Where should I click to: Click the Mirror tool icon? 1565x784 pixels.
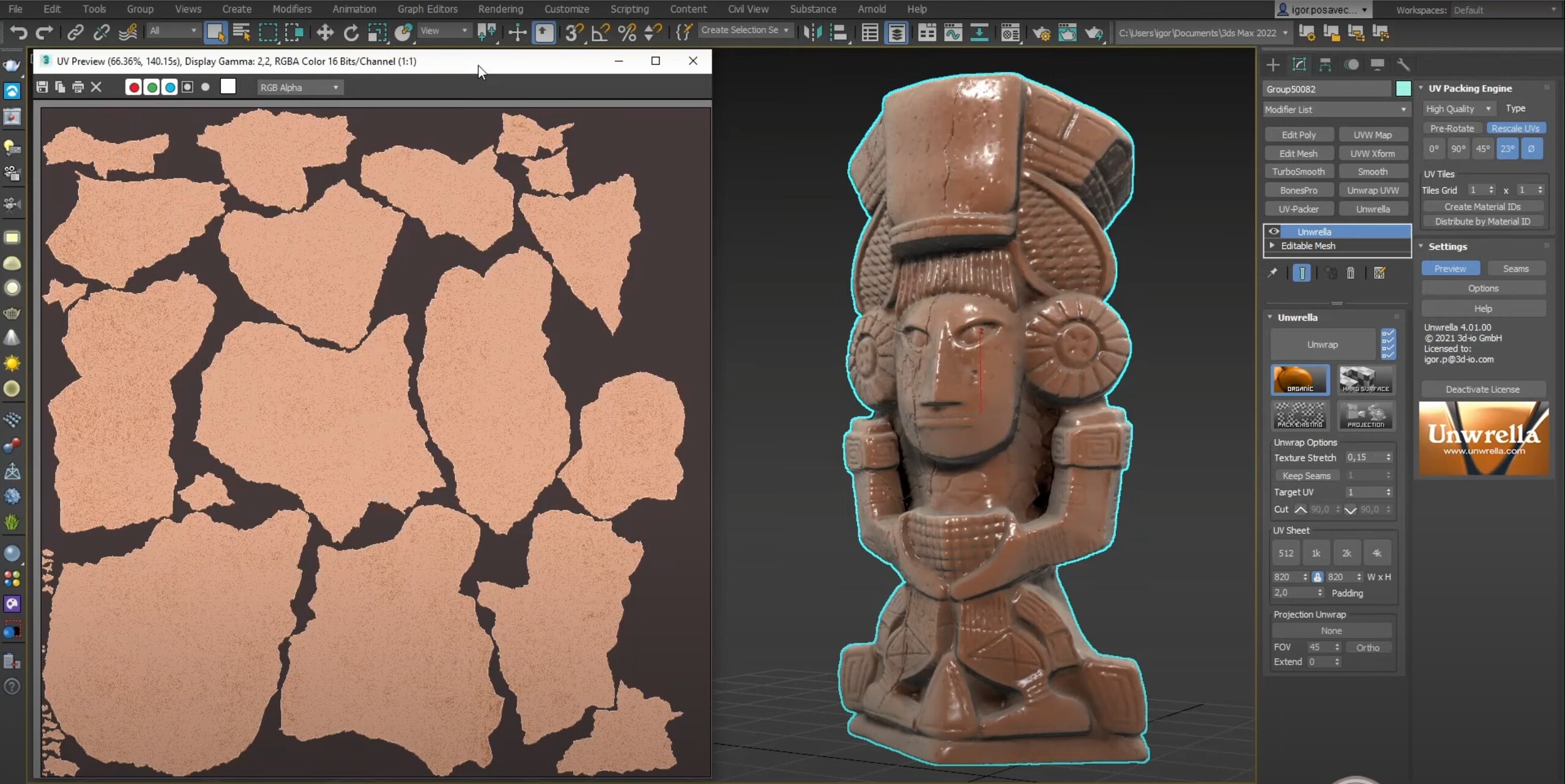click(x=812, y=32)
